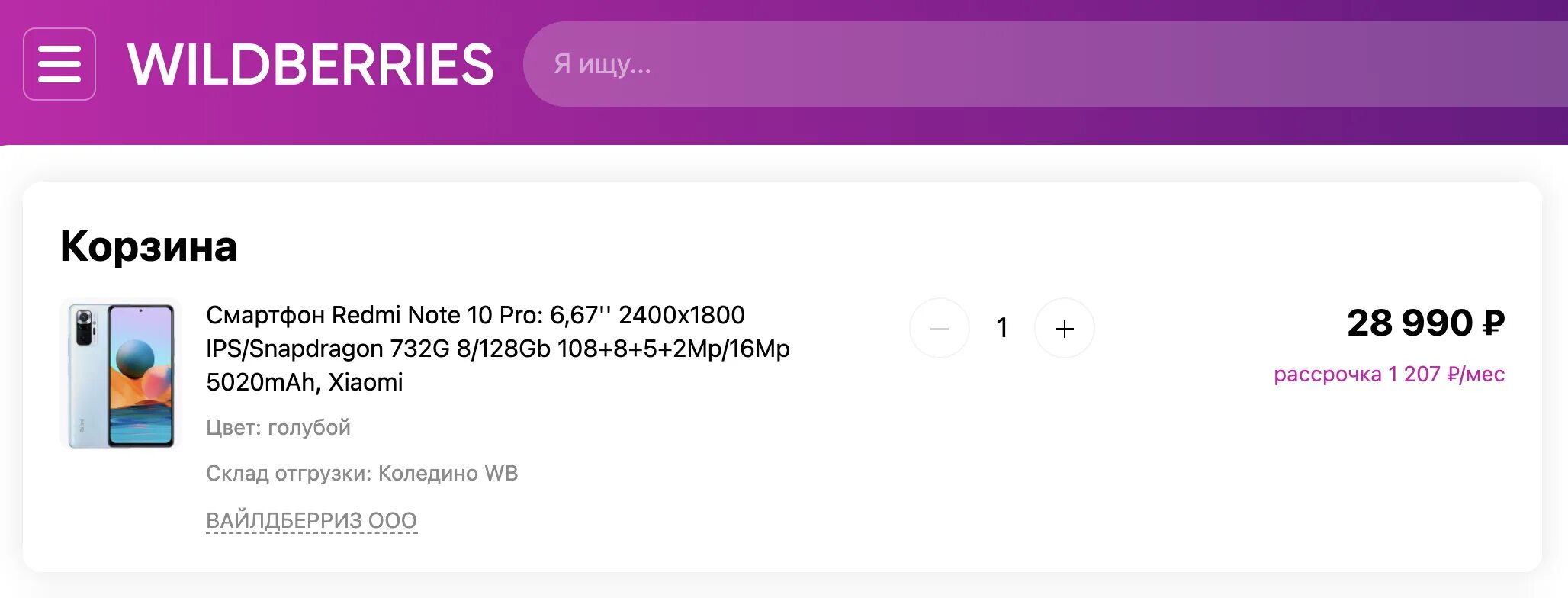Click the word "рассрочка" under the price
The width and height of the screenshot is (1568, 598).
tap(1327, 375)
